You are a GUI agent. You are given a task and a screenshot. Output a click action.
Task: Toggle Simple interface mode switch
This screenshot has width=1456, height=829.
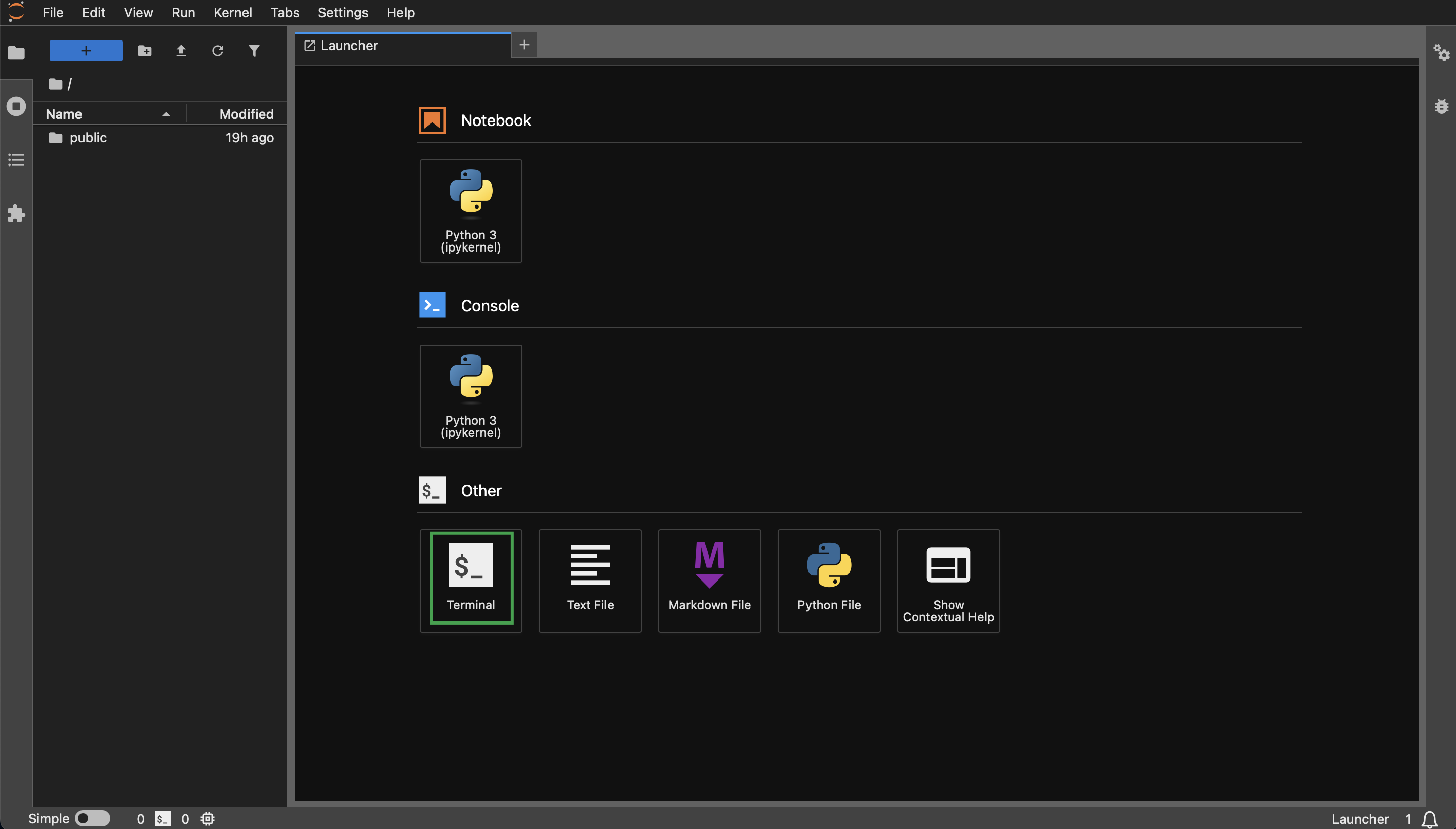pyautogui.click(x=93, y=818)
